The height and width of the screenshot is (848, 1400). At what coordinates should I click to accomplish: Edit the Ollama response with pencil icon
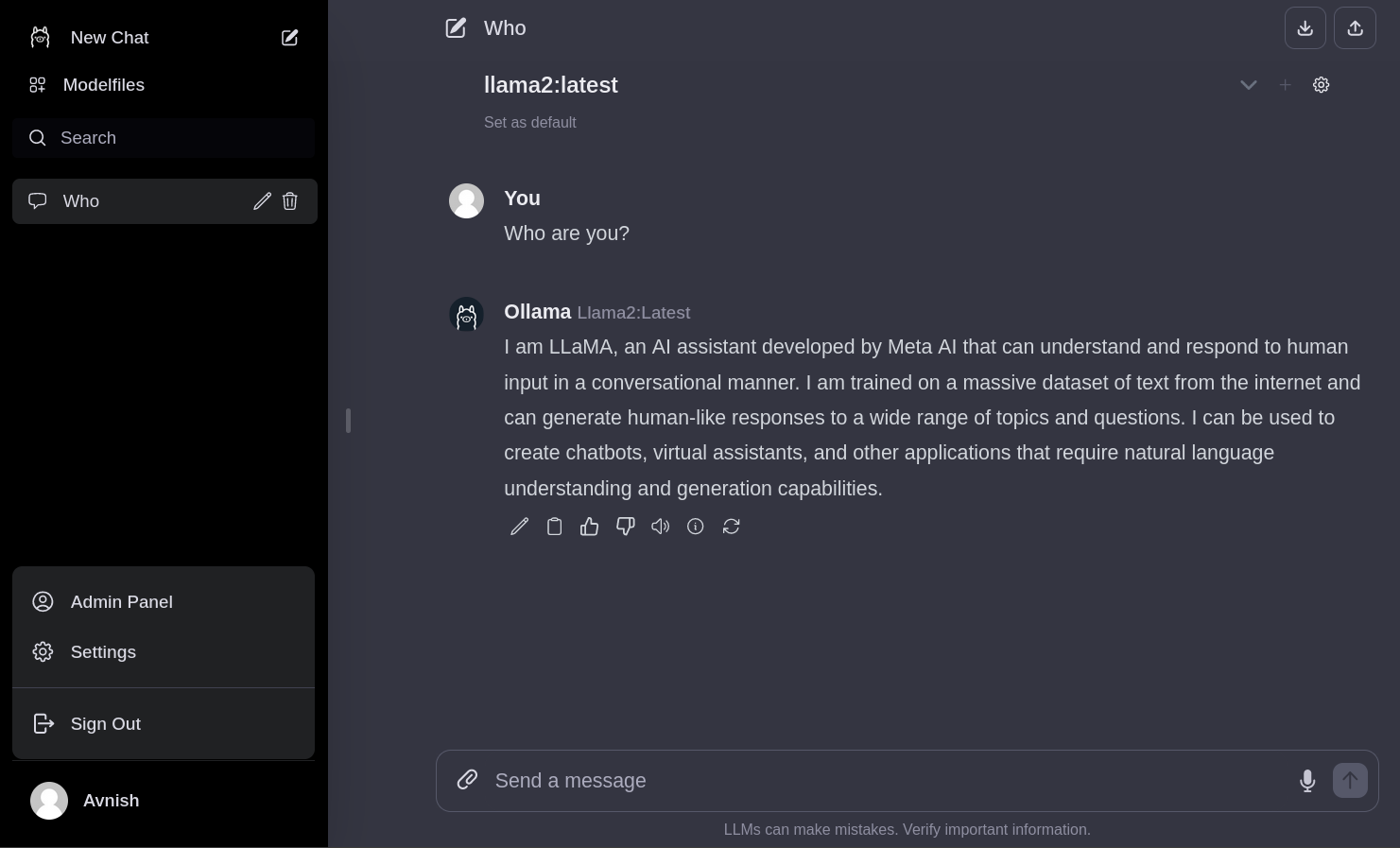(519, 527)
